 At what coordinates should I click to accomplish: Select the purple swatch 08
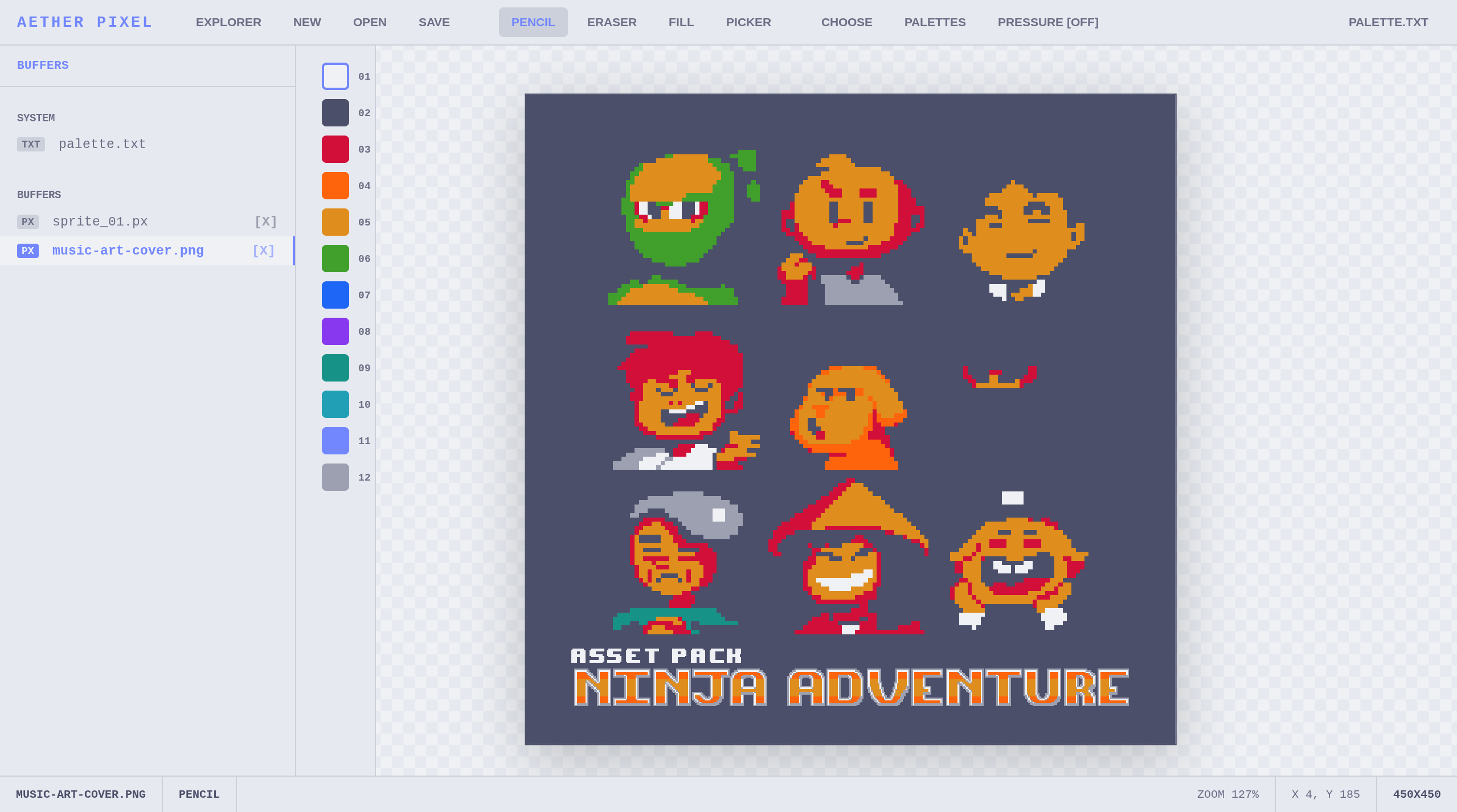click(x=335, y=331)
